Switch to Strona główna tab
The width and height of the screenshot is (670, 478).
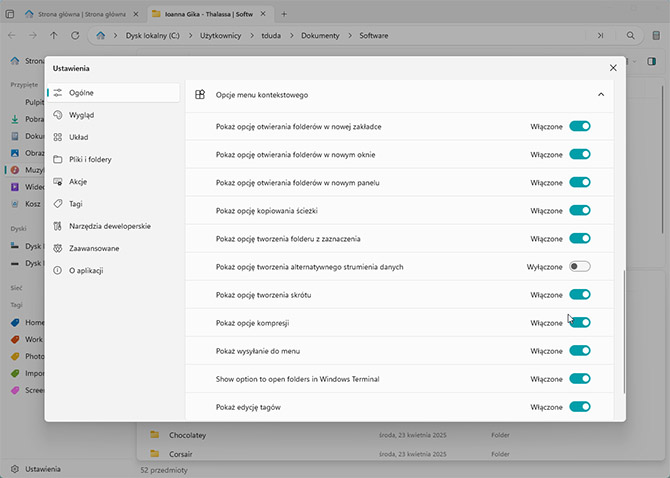pos(81,14)
